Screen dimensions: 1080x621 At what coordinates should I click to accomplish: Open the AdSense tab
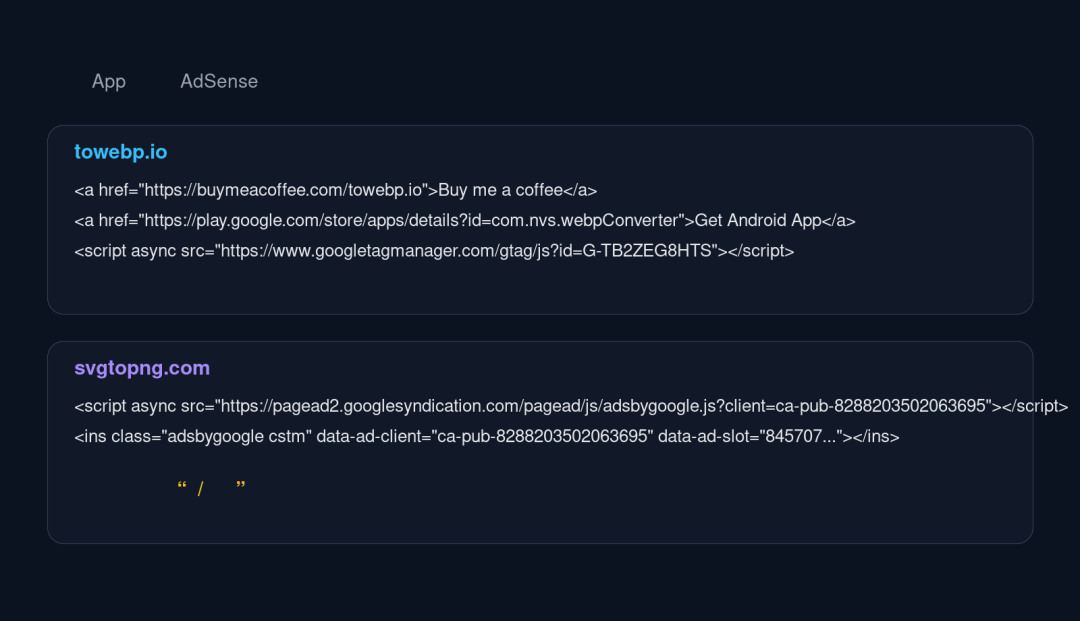(219, 81)
